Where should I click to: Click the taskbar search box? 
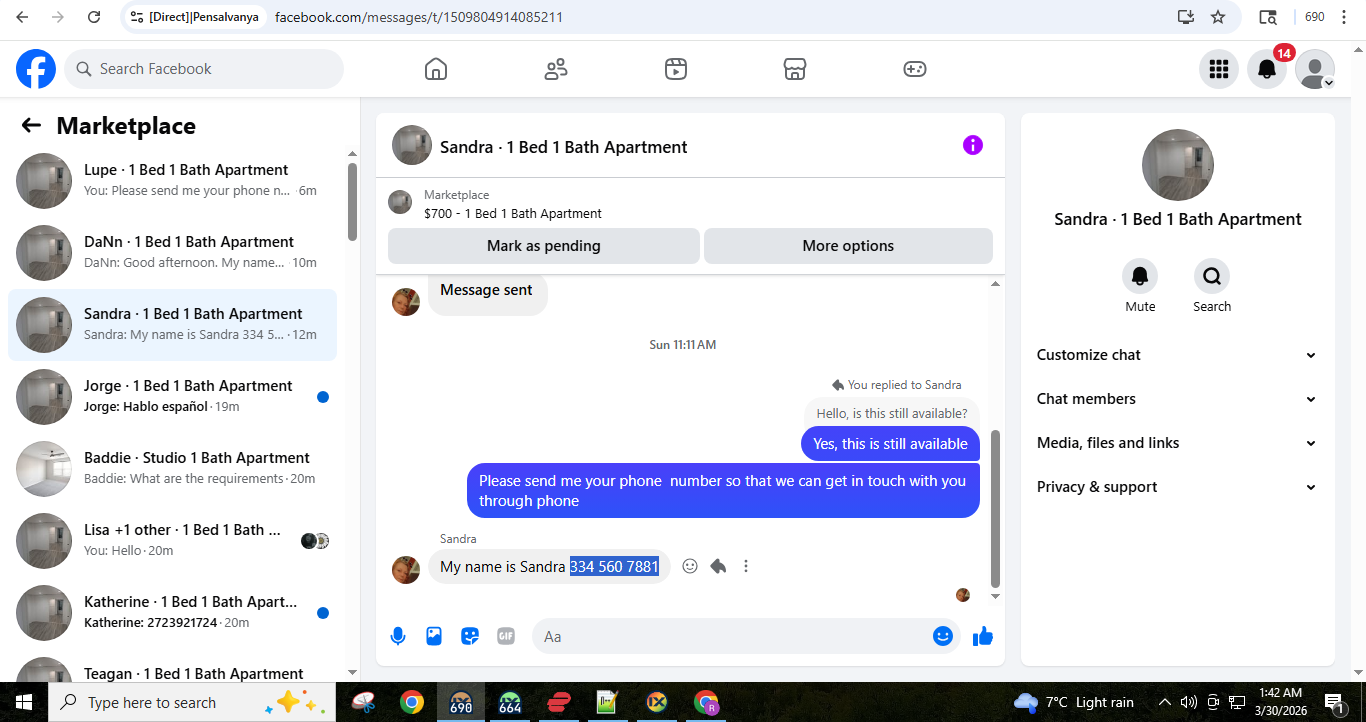[x=192, y=702]
